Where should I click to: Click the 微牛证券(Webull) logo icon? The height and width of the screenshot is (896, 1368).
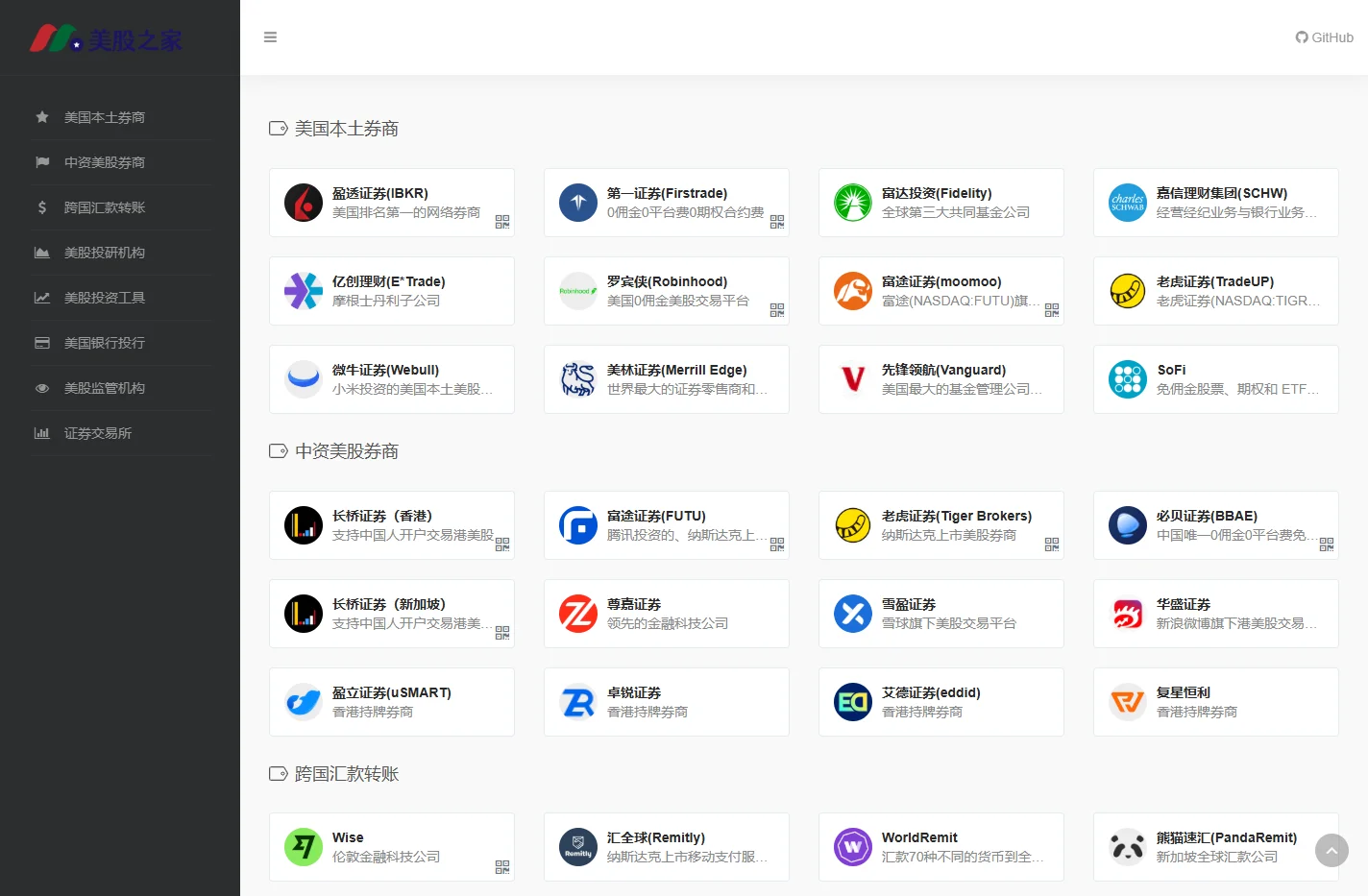point(304,379)
